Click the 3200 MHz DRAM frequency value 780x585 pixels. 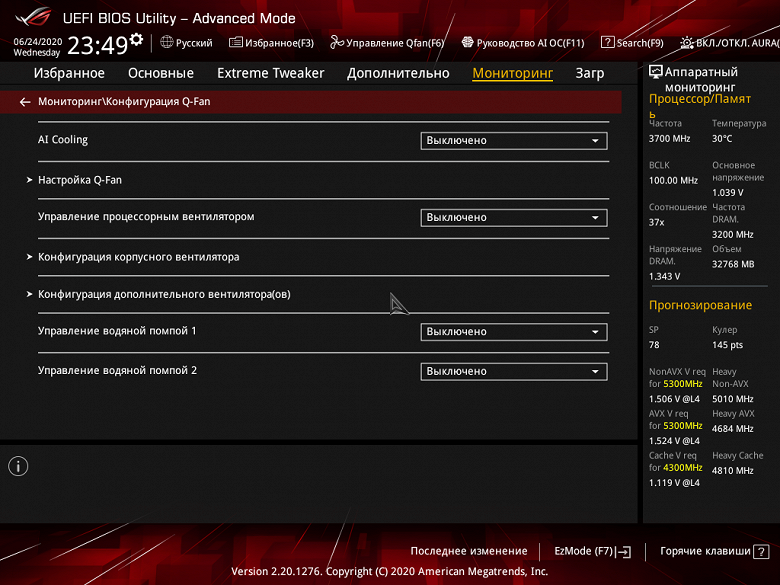(x=732, y=234)
